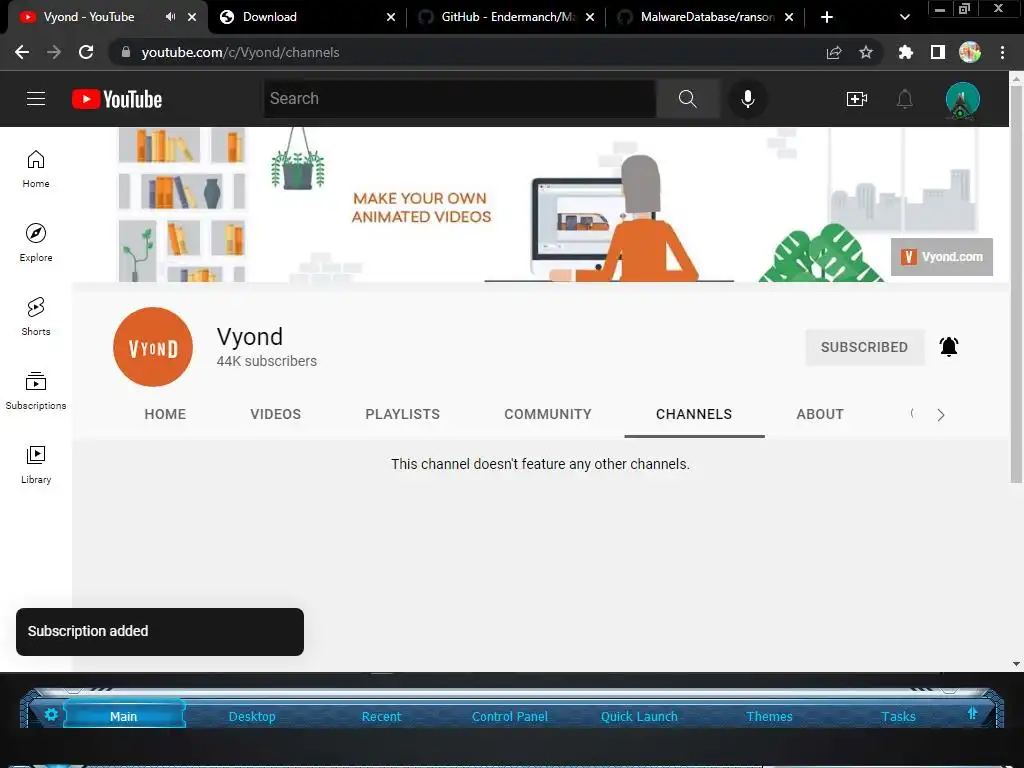Image resolution: width=1024 pixels, height=768 pixels.
Task: Start voice search with the microphone icon
Action: click(x=748, y=99)
